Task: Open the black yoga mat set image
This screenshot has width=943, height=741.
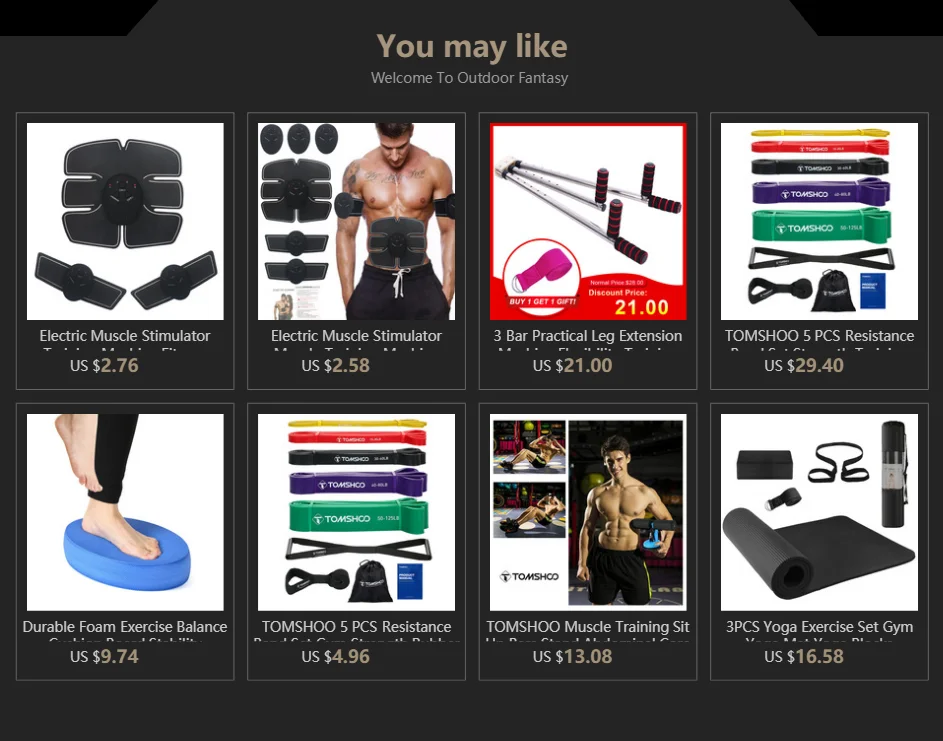Action: tap(819, 512)
